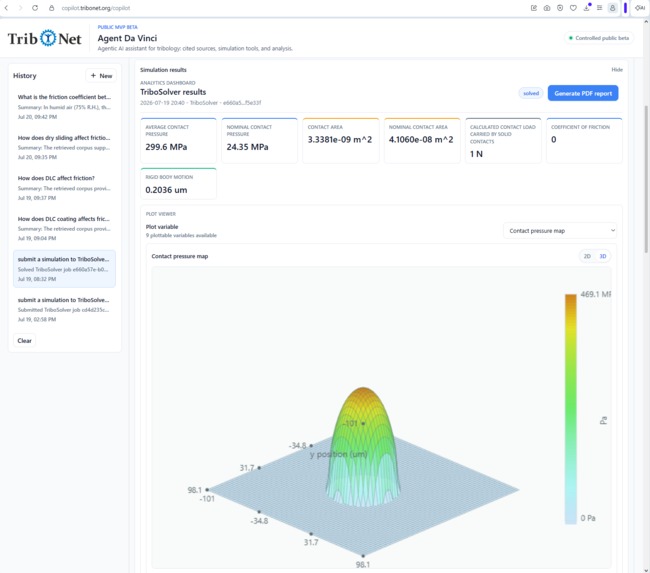
Task: Click the 'TriboSolver results' title
Action: [x=173, y=92]
